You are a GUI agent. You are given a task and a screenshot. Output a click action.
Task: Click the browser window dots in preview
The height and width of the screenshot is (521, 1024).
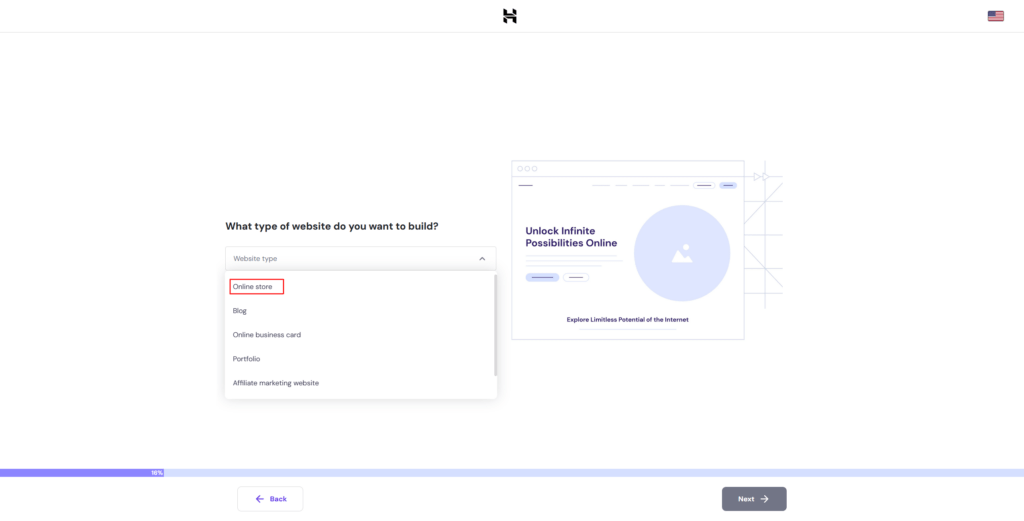pyautogui.click(x=527, y=168)
